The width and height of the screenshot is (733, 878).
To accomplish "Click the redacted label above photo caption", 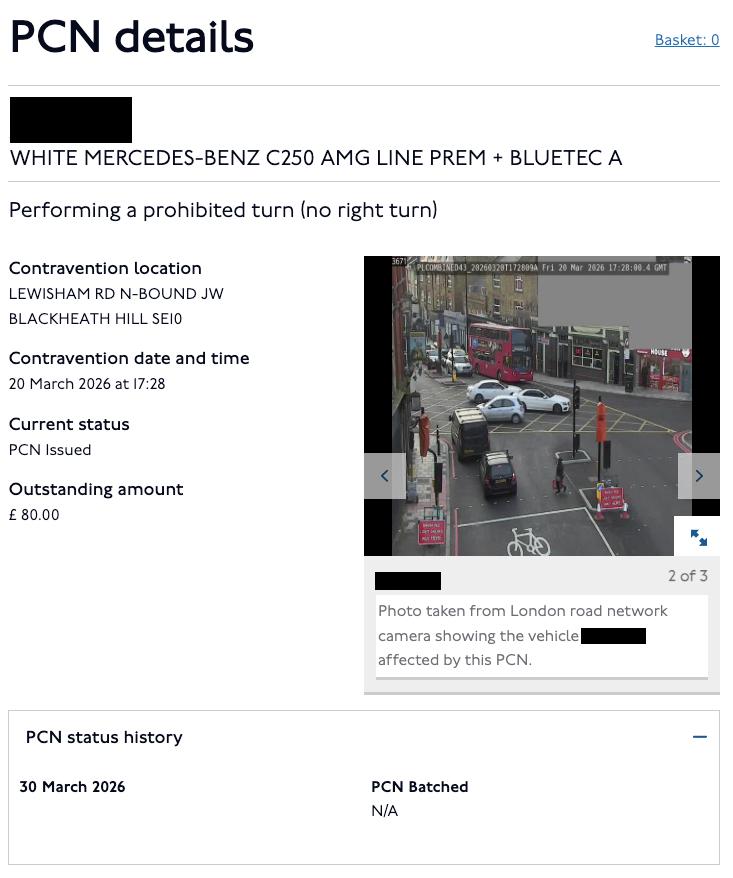I will [408, 581].
